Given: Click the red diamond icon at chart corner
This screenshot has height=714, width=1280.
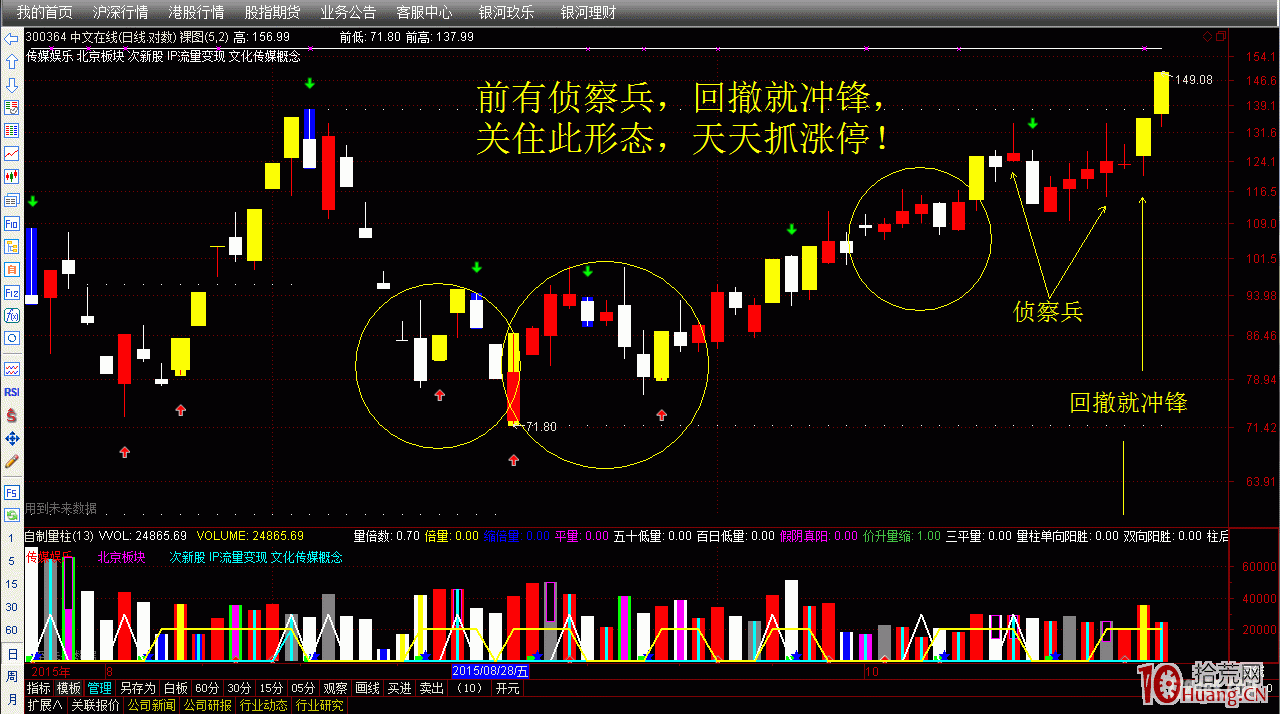Looking at the screenshot, I should pos(1206,36).
